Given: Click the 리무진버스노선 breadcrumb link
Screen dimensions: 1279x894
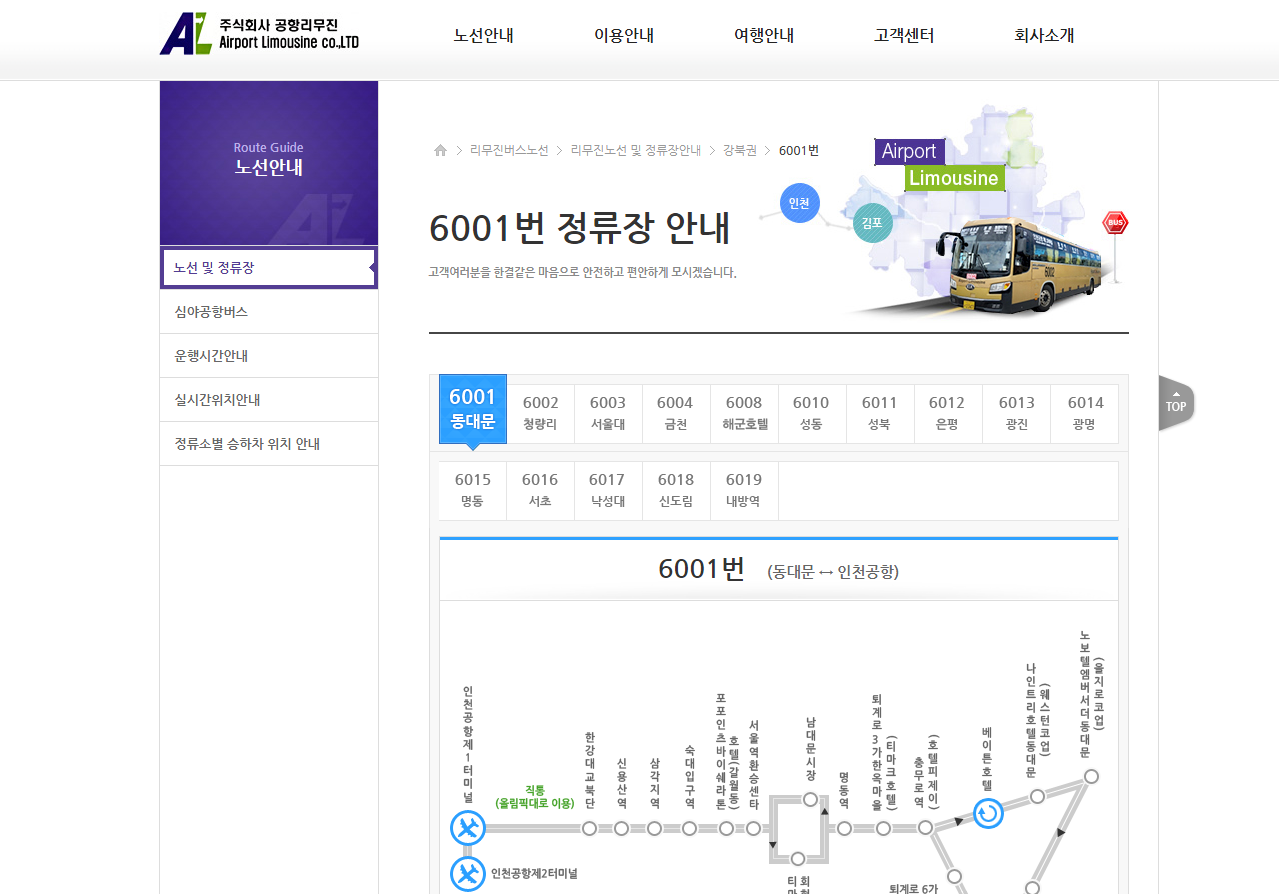Looking at the screenshot, I should (507, 150).
